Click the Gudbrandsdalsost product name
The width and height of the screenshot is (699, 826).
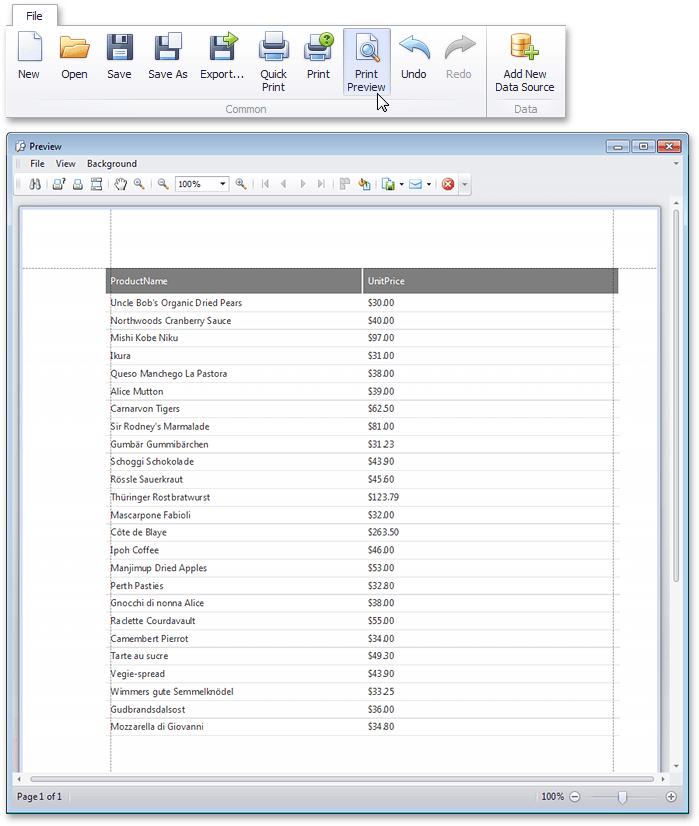(x=148, y=710)
